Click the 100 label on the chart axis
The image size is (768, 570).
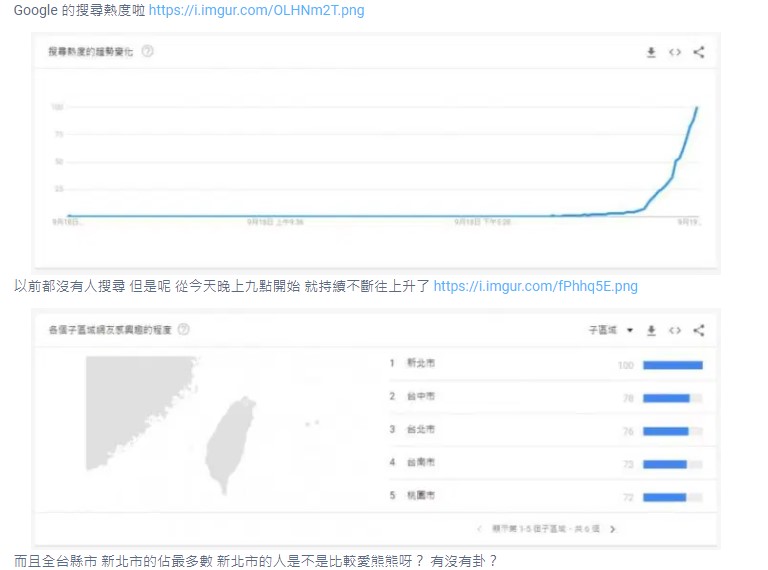pos(57,107)
